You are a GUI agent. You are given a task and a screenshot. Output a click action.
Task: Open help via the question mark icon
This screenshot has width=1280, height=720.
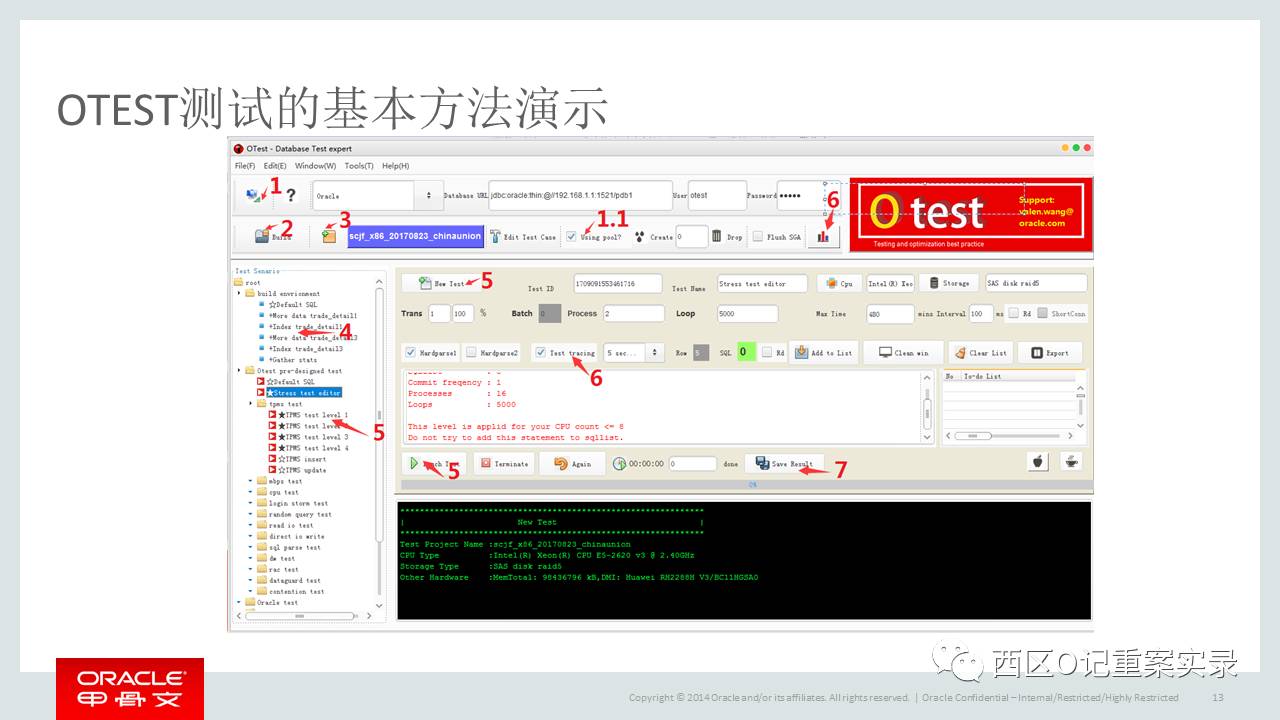291,196
